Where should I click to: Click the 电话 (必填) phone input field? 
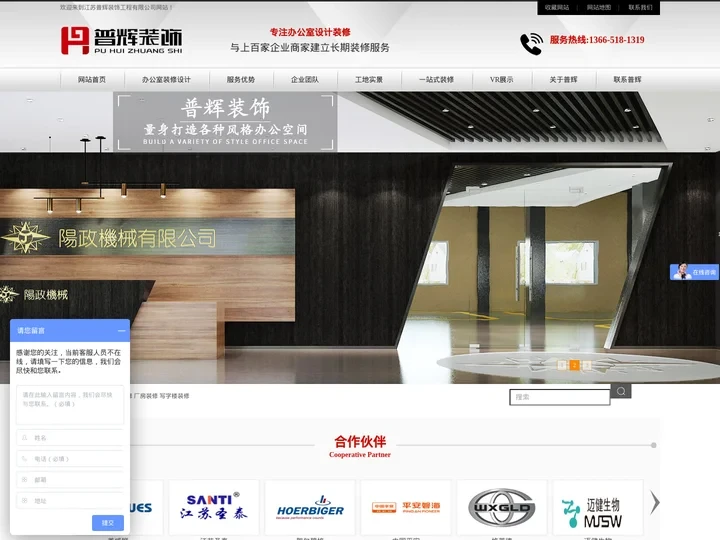[x=70, y=459]
